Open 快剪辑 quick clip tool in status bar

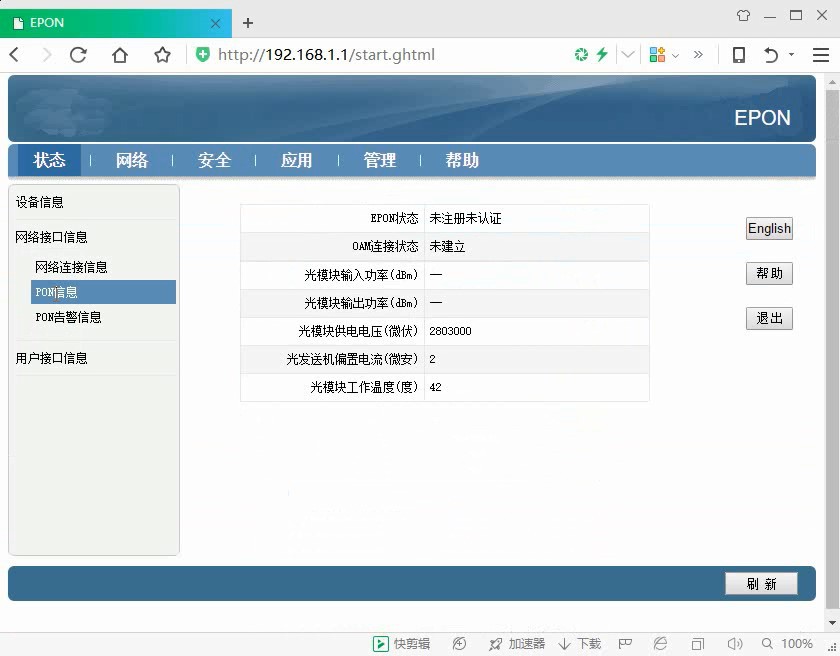[x=402, y=644]
